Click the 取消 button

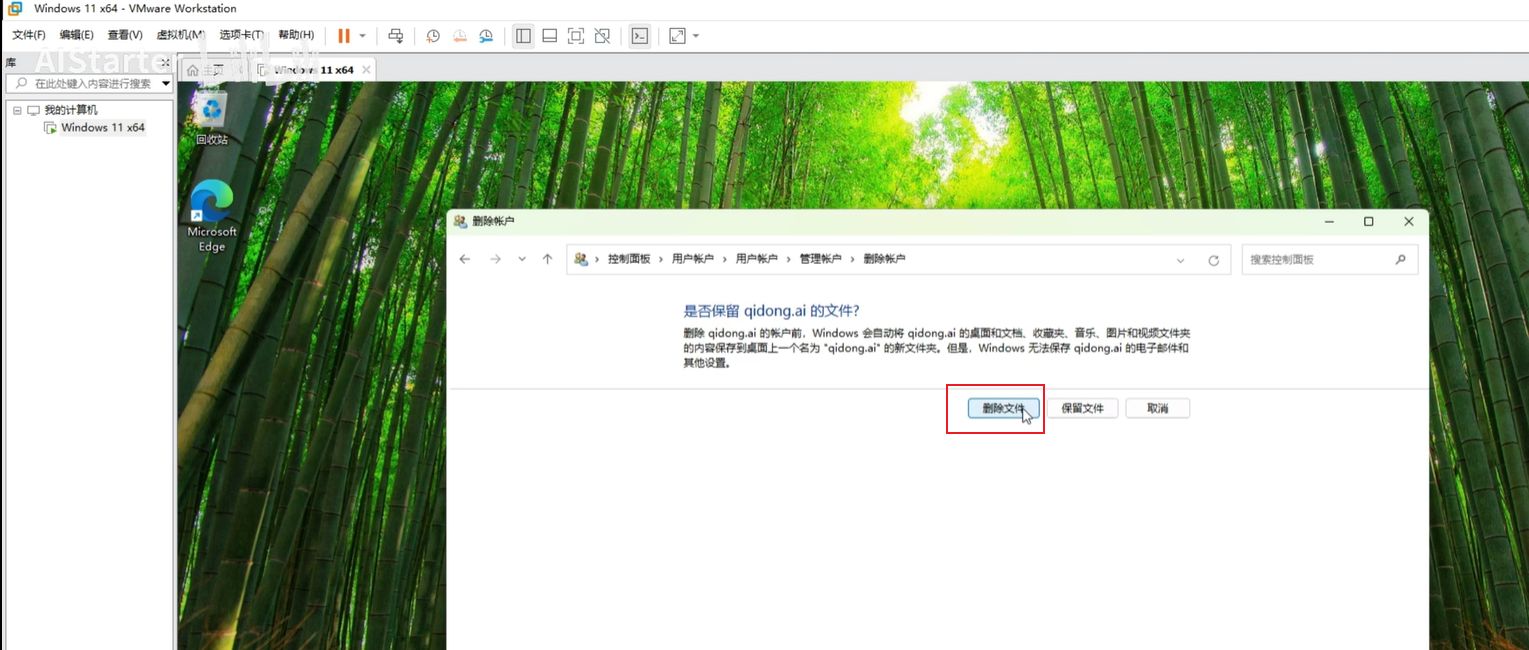(x=1157, y=408)
